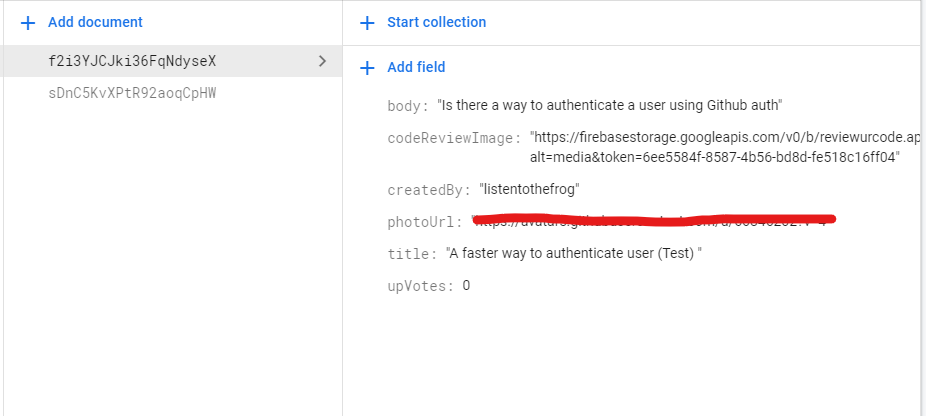Screen dimensions: 926x416
Task: Select document f2i3YJCJki36FqNdyseX
Action: coord(171,61)
